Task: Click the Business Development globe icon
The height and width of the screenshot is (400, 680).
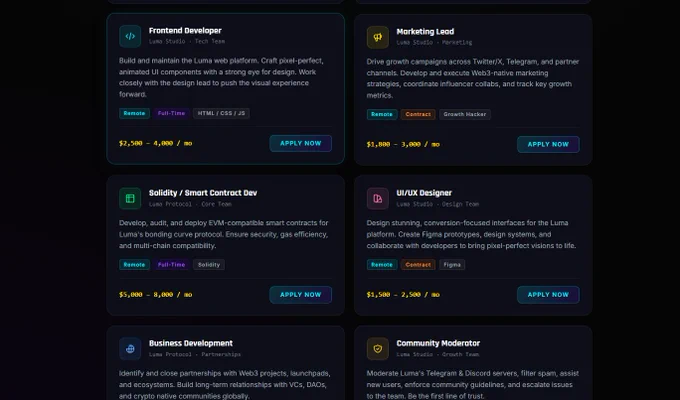Action: [130, 349]
